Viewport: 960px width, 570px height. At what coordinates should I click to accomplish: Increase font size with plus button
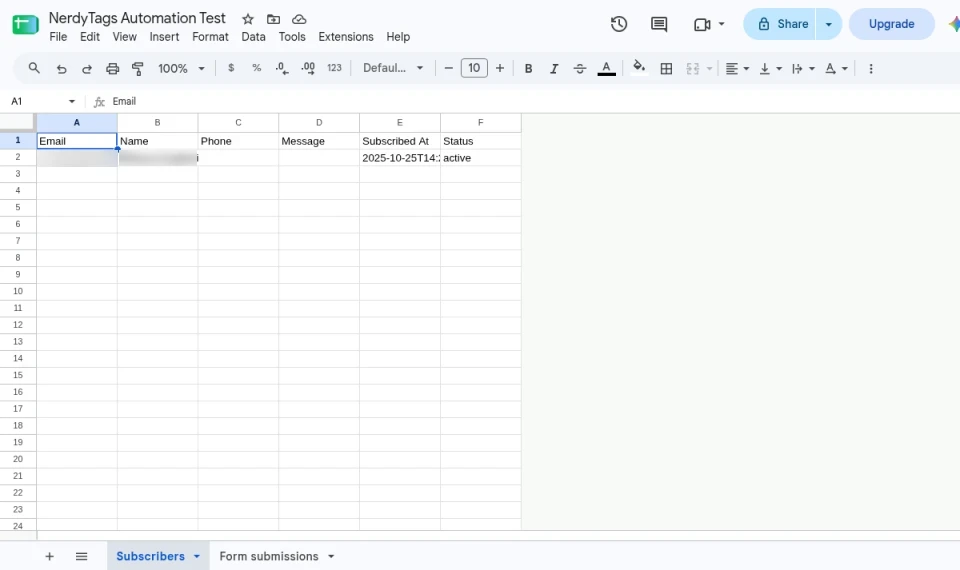500,68
